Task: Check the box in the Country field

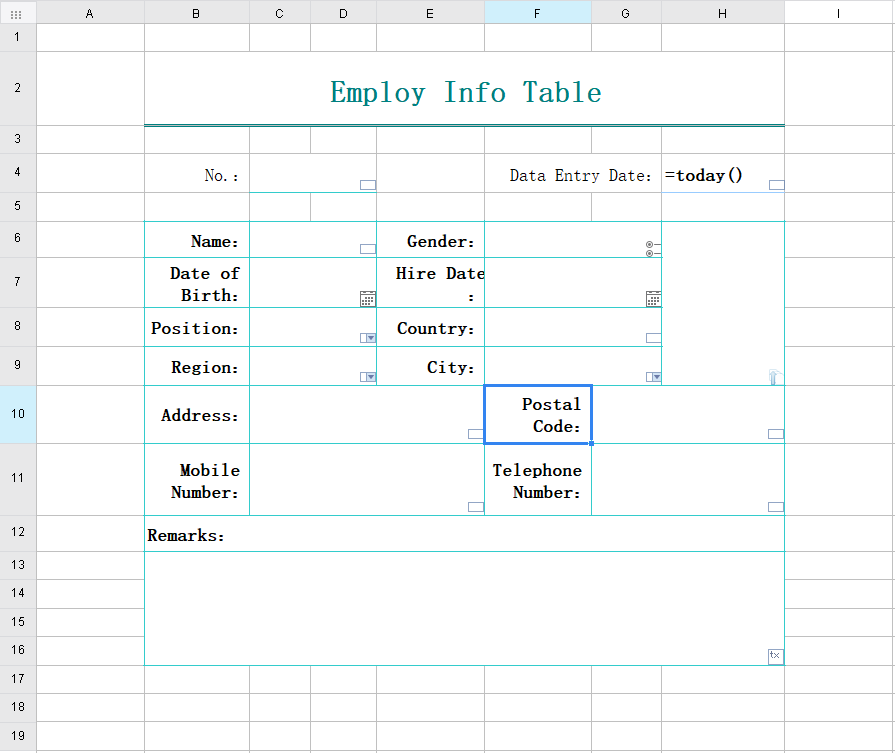Action: [651, 337]
